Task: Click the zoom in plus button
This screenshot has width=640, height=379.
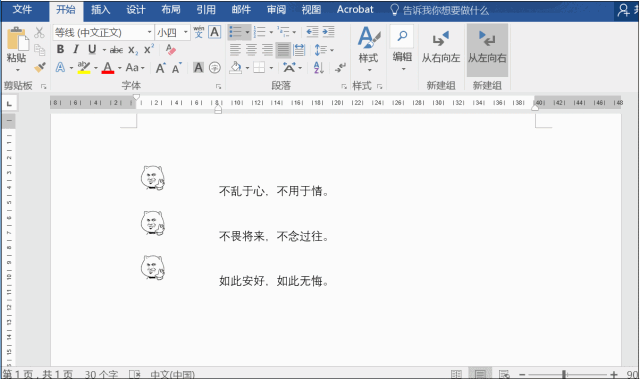Action: [613, 374]
